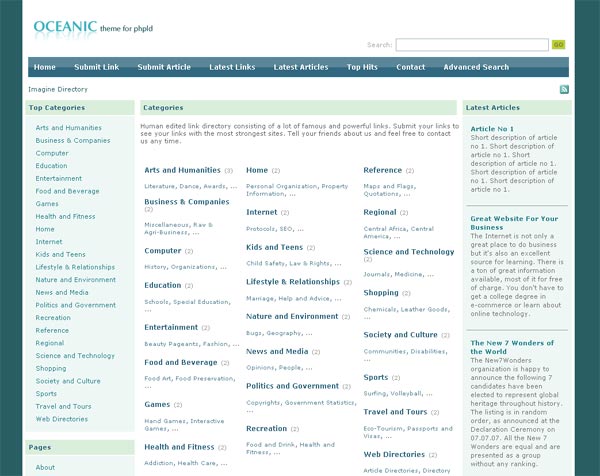Viewport: 600px width, 476px height.
Task: Go to Latest Links page
Action: coord(232,67)
